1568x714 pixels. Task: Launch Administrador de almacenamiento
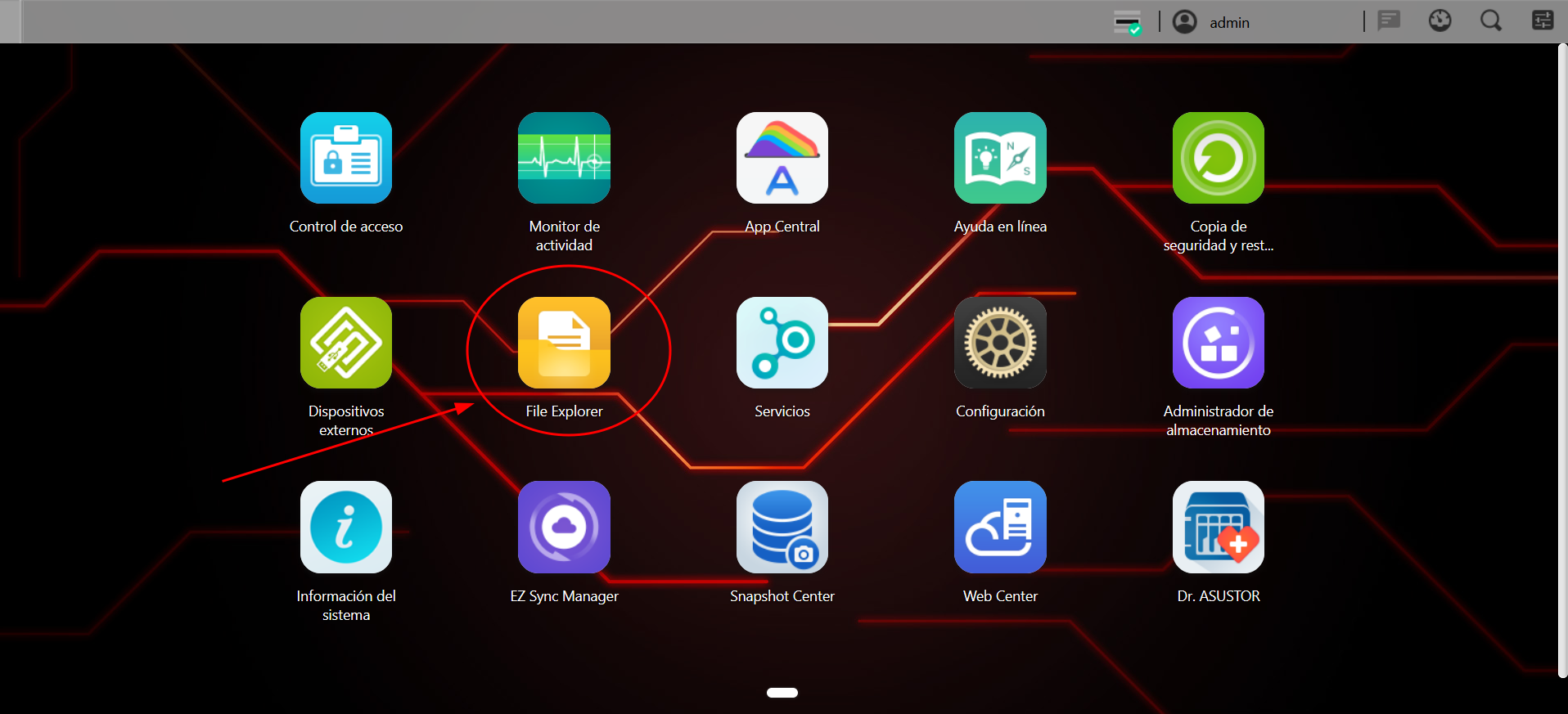point(1218,343)
